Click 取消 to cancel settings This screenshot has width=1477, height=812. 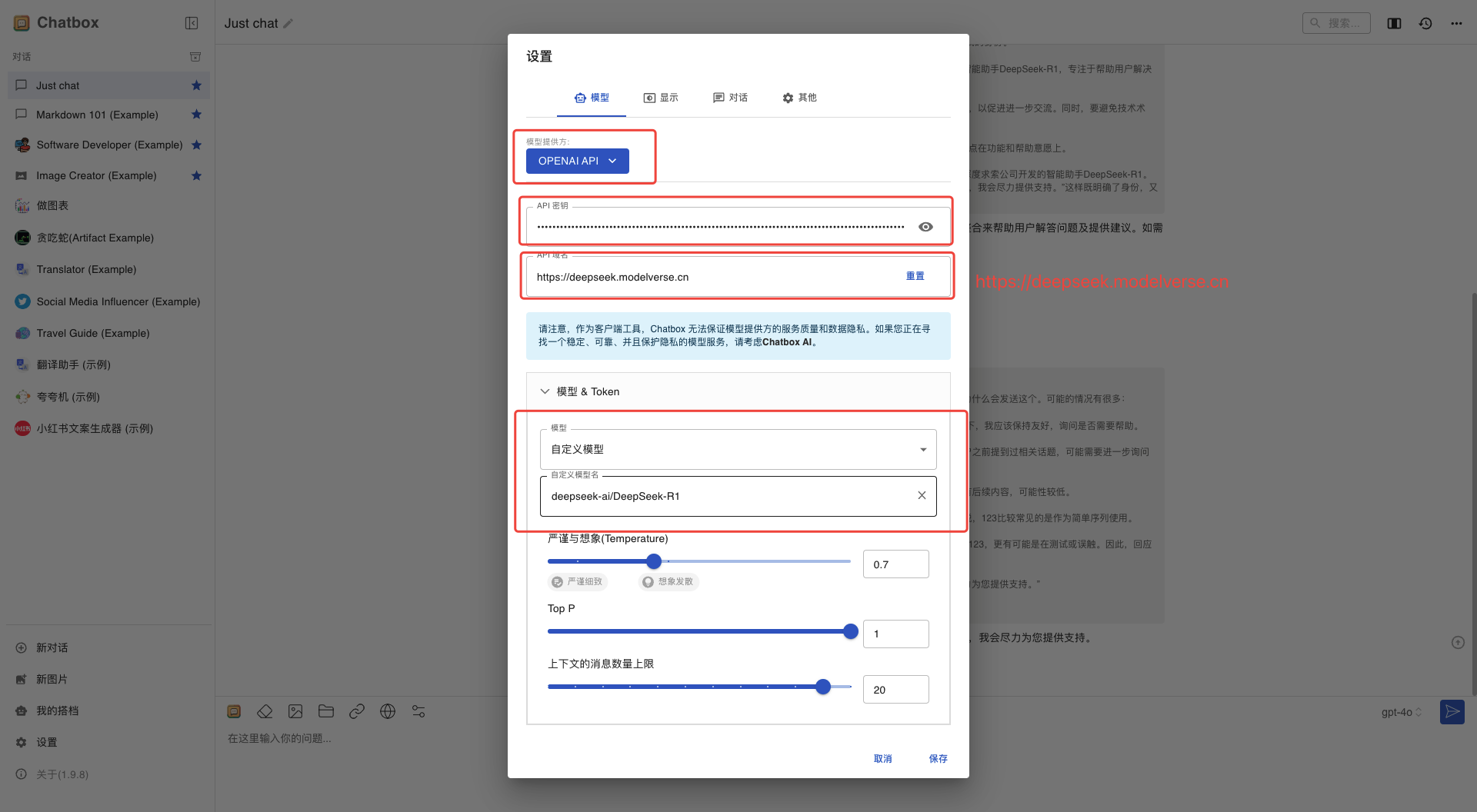882,758
